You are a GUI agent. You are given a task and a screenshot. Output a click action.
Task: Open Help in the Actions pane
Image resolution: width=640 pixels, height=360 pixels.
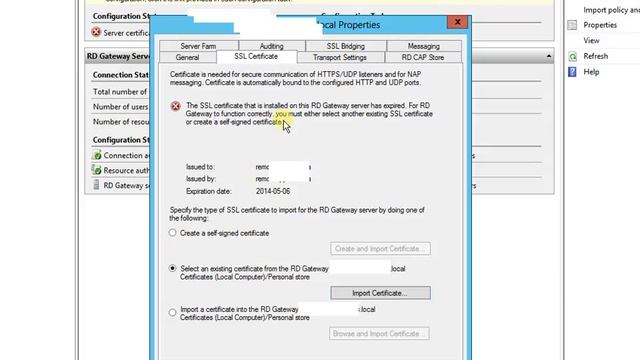coord(591,72)
